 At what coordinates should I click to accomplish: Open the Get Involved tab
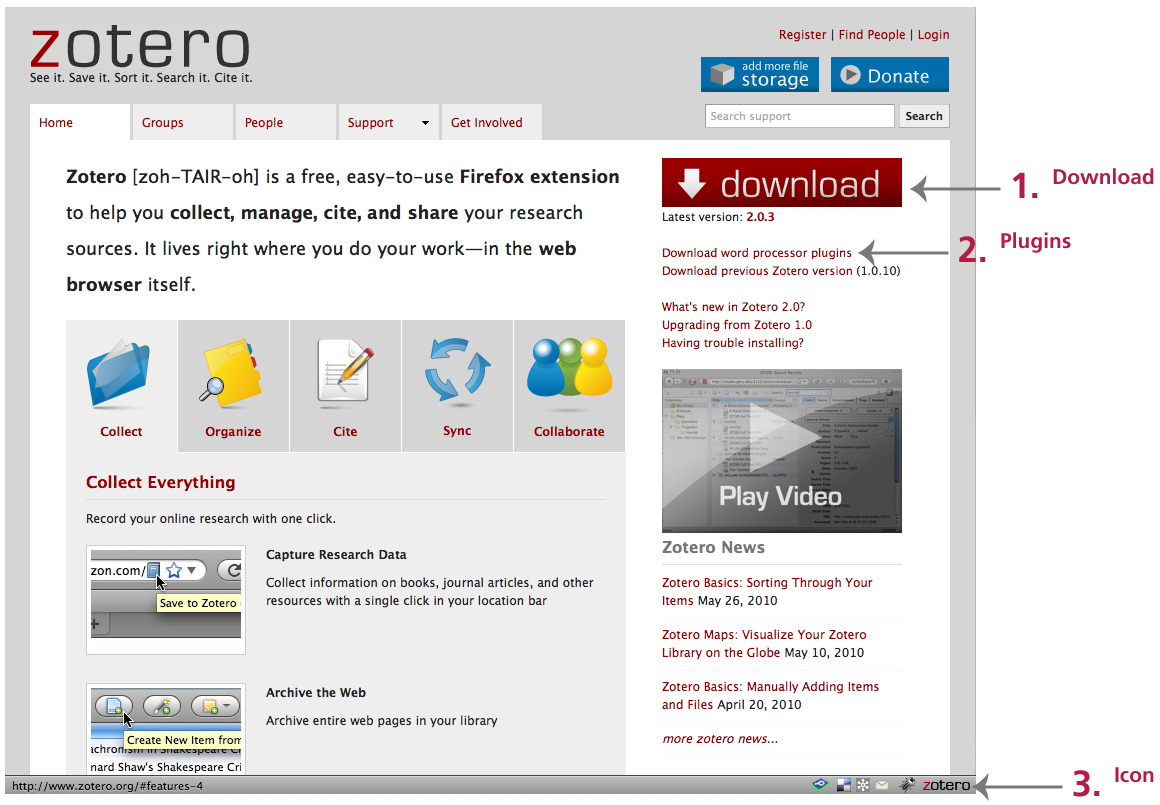[x=487, y=122]
